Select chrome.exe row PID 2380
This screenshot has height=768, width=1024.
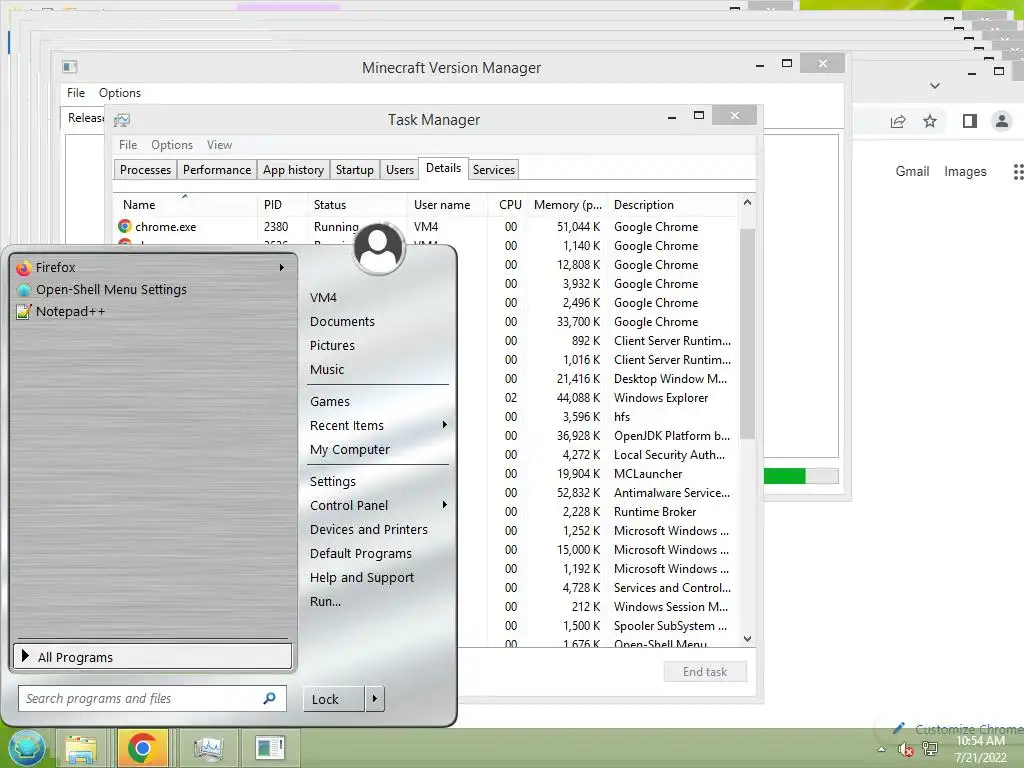coord(426,227)
